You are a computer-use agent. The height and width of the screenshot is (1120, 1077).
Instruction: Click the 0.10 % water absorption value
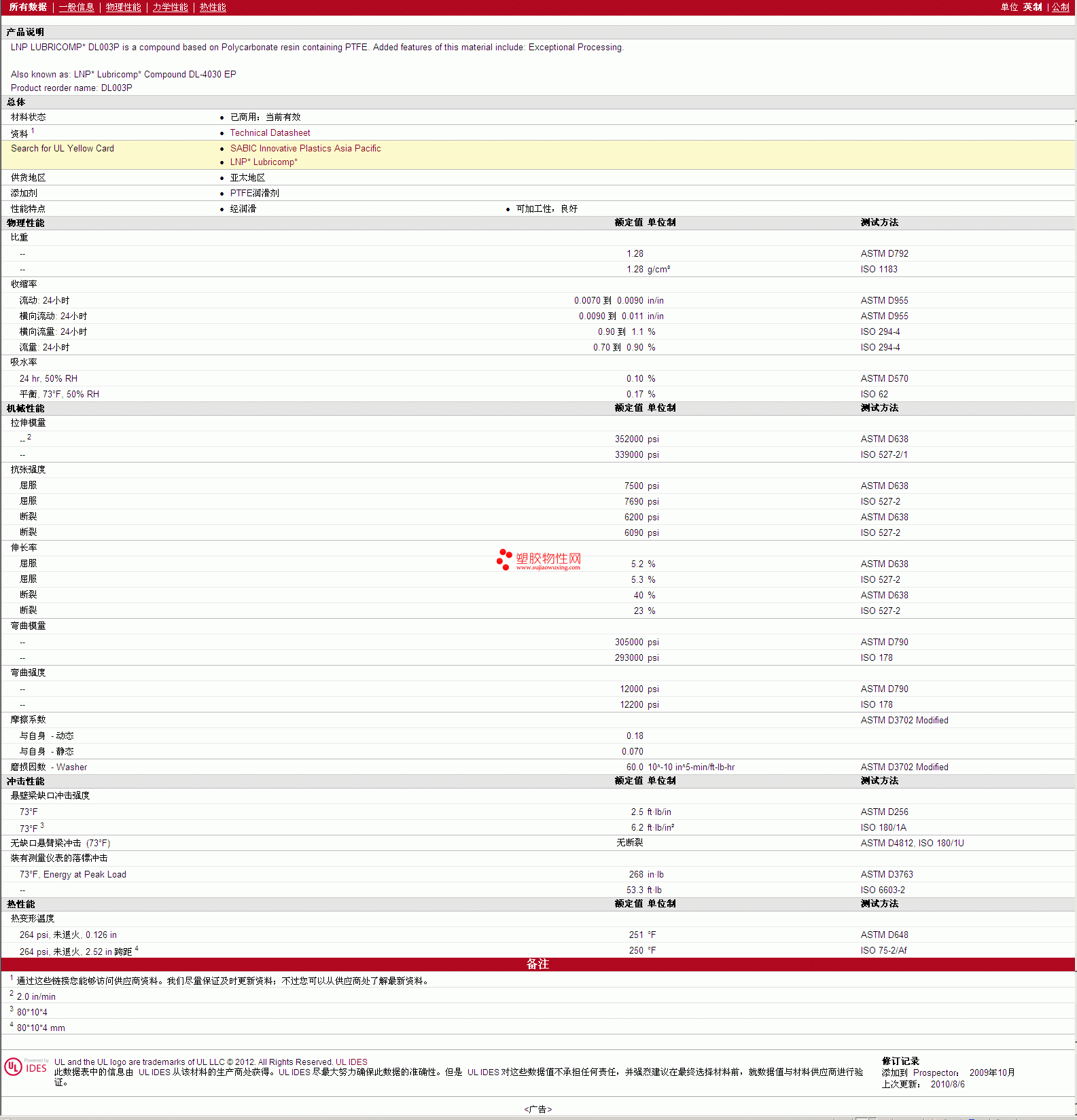click(641, 379)
